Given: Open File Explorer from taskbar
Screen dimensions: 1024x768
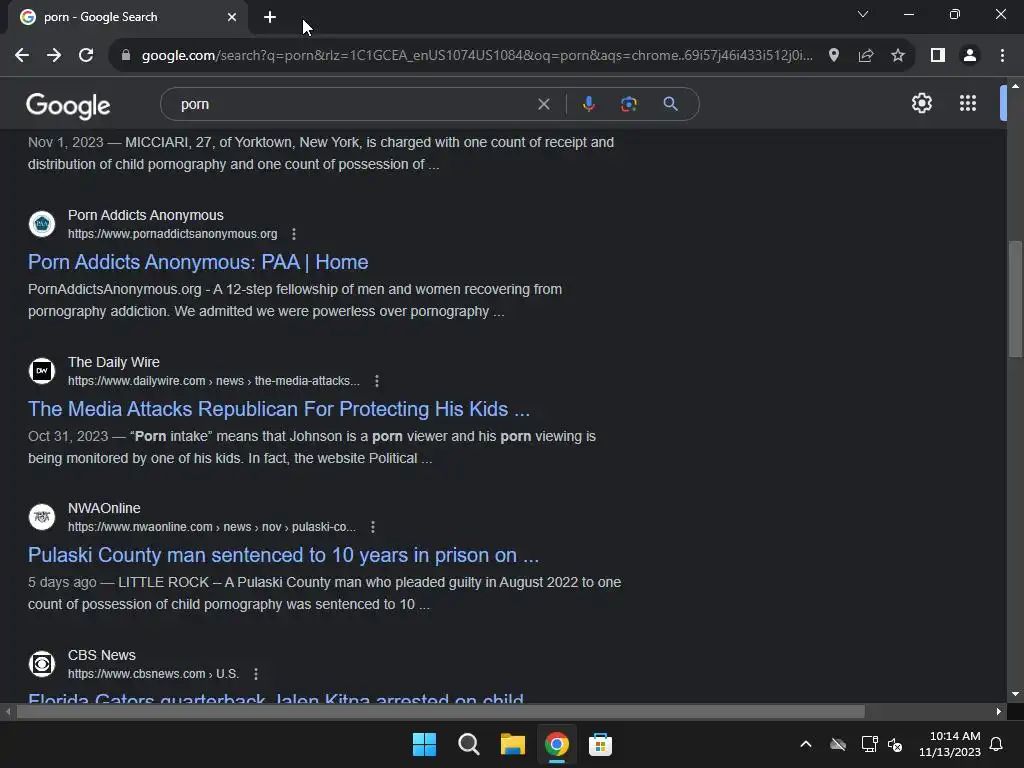Looking at the screenshot, I should tap(513, 744).
